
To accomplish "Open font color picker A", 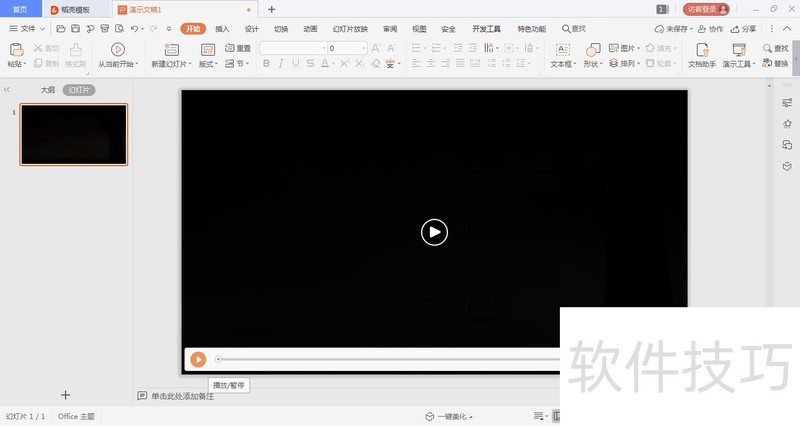I will (x=325, y=63).
